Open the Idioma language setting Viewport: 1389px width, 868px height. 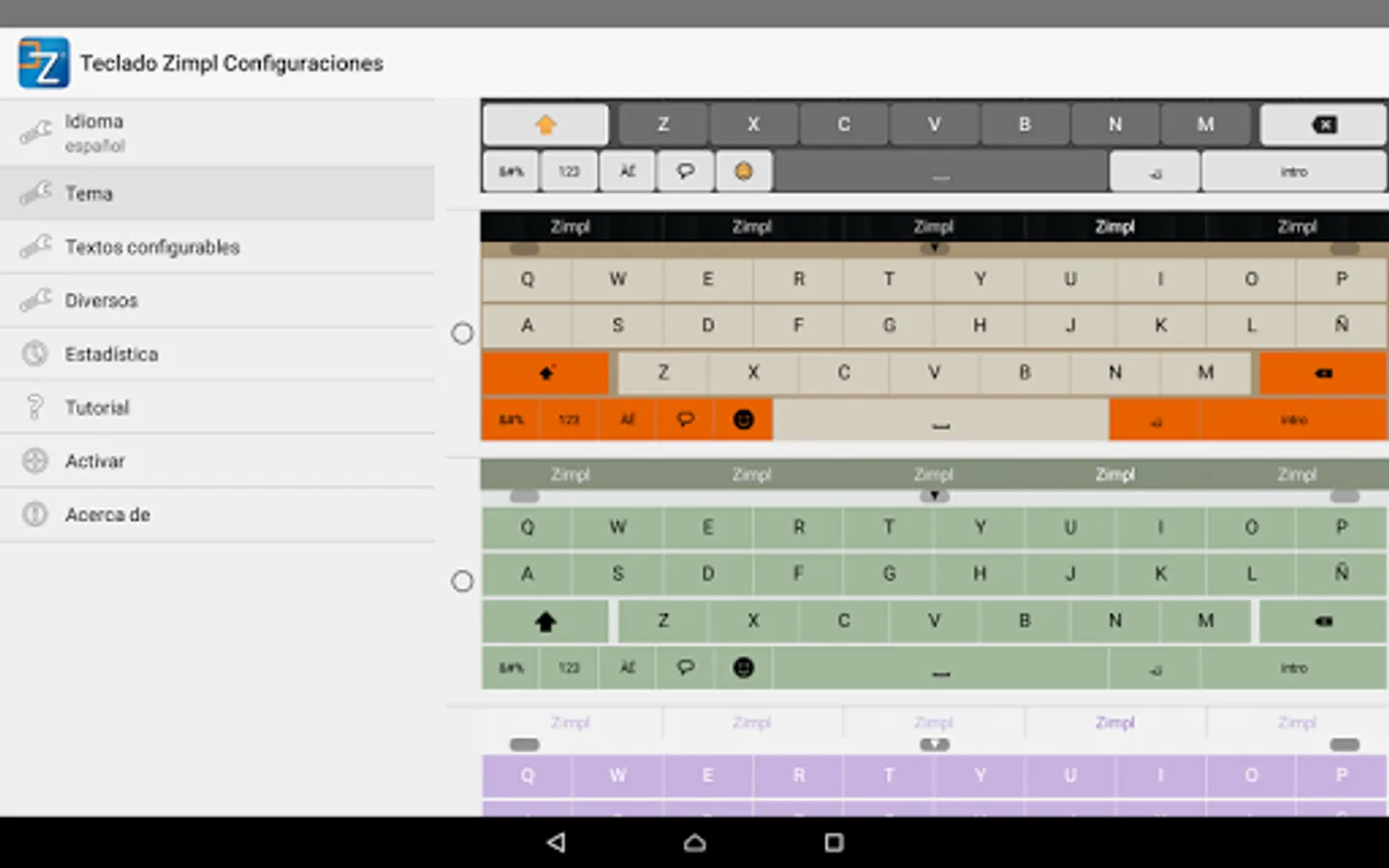(x=217, y=133)
